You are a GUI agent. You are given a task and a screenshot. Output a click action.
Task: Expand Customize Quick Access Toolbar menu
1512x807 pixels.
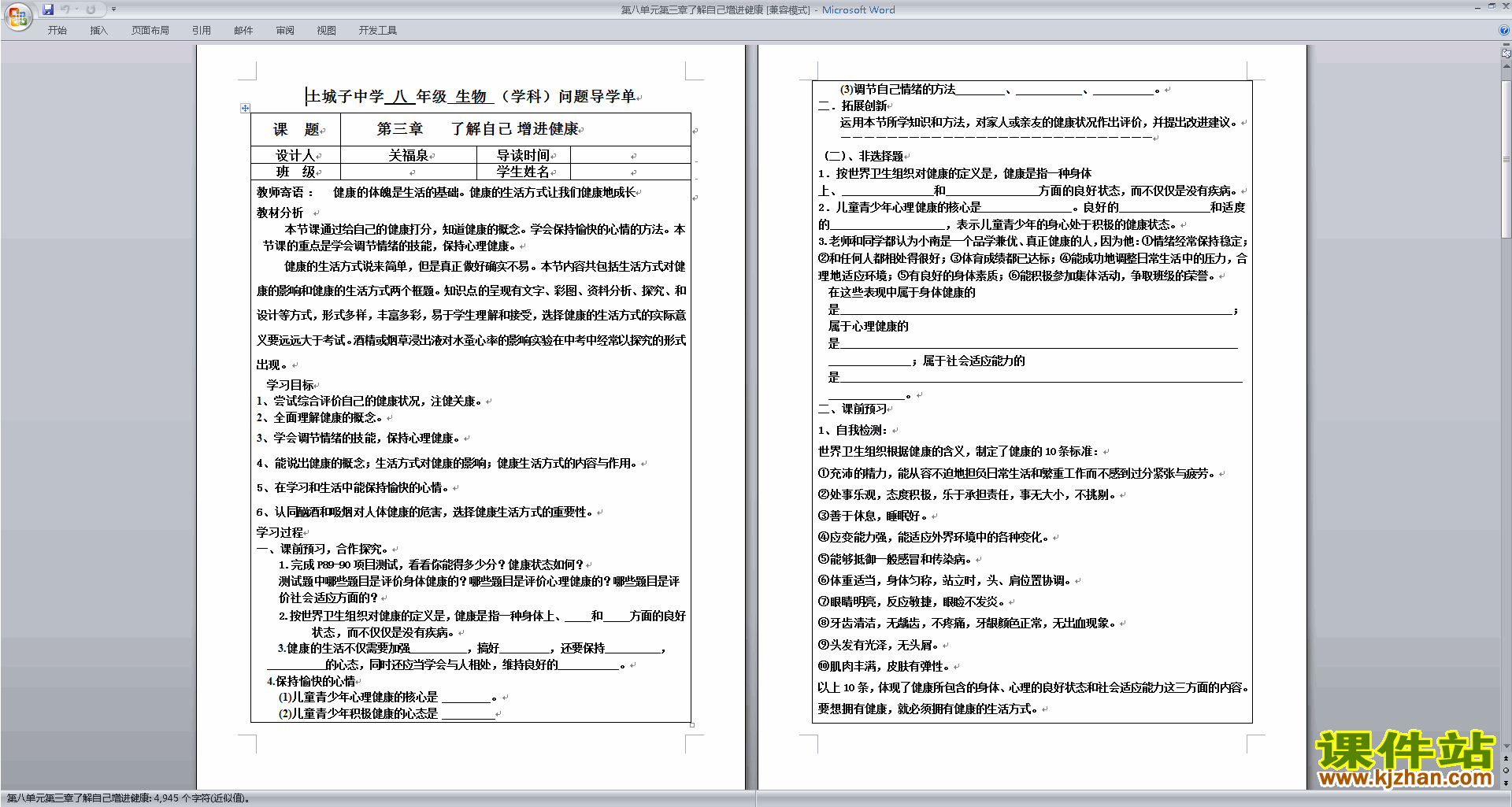[x=113, y=9]
